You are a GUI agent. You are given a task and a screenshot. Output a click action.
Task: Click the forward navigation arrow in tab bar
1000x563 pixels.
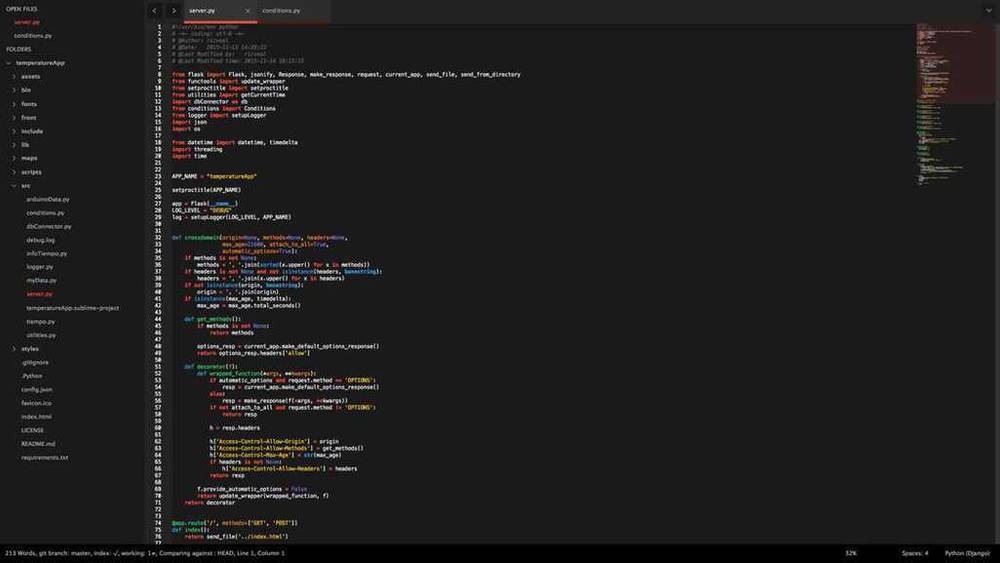173,10
